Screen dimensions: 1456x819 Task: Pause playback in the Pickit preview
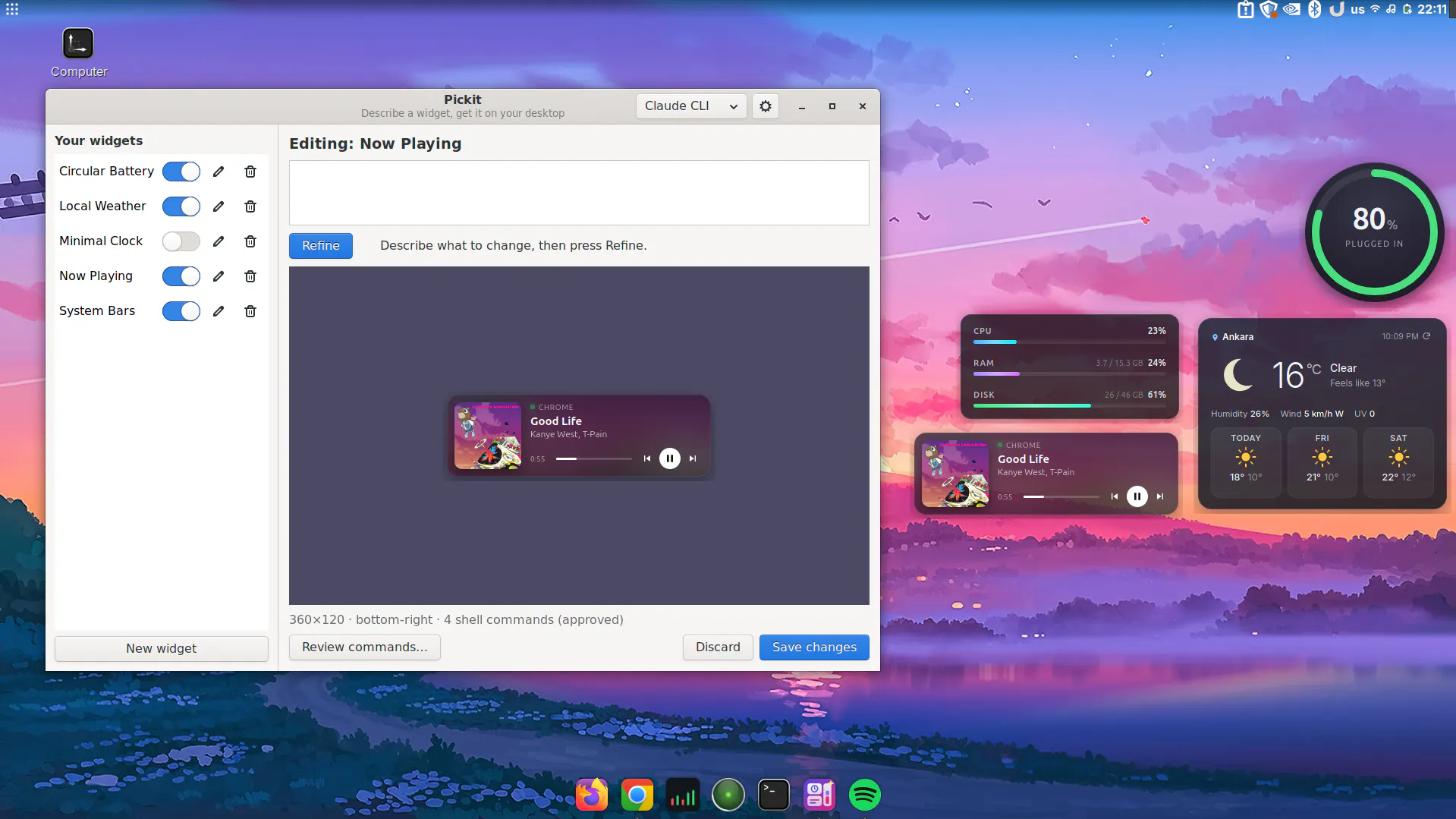coord(670,458)
